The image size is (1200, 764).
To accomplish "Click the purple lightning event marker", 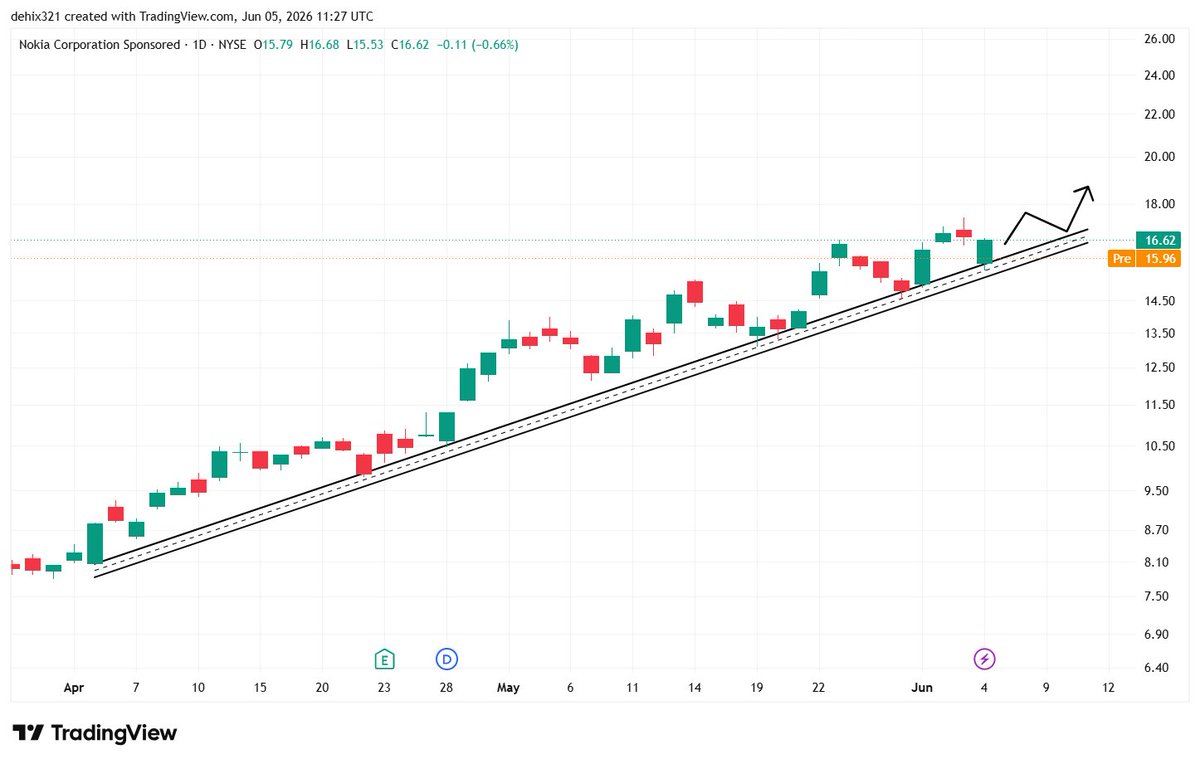I will click(985, 659).
